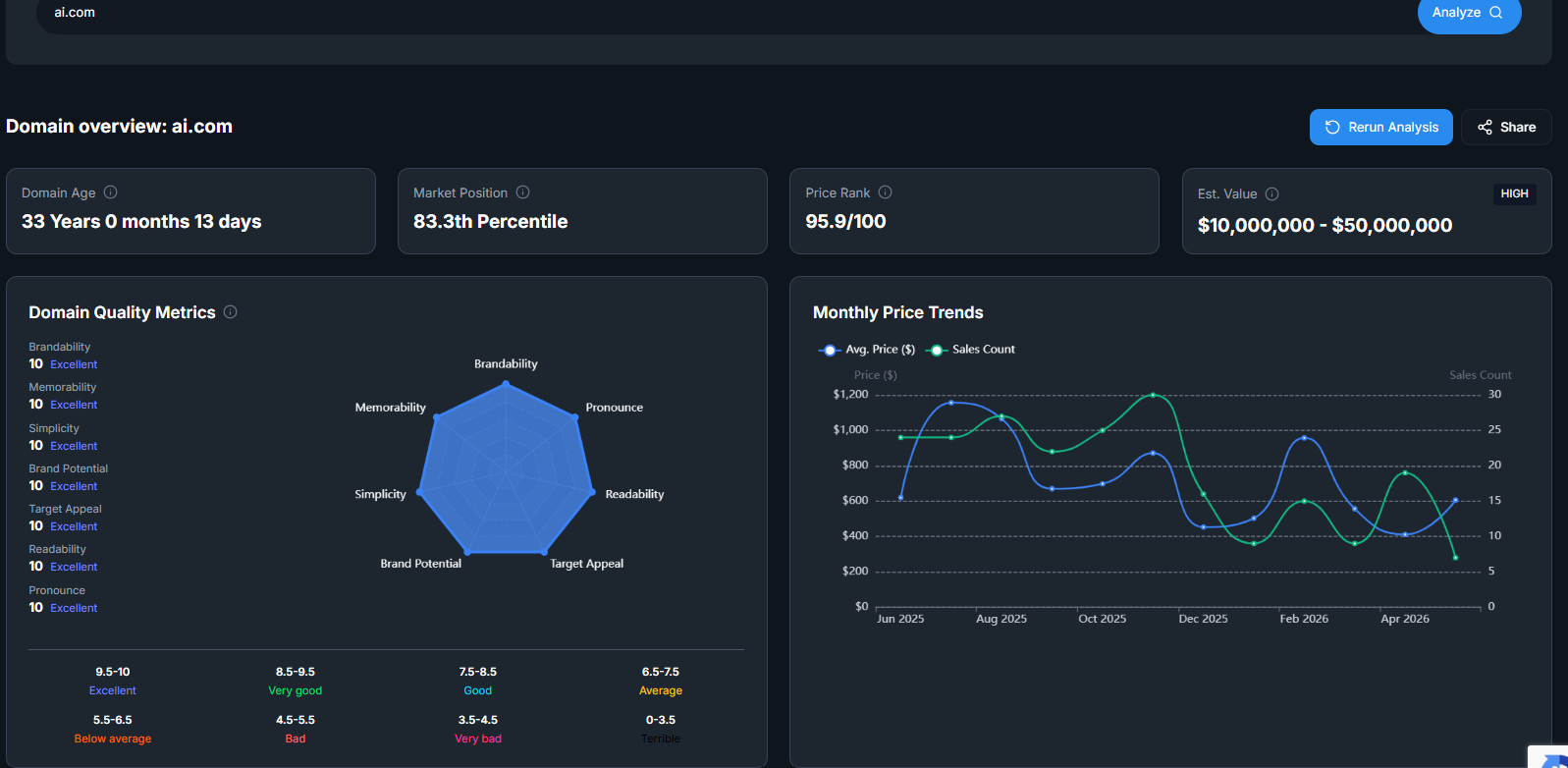Image resolution: width=1568 pixels, height=768 pixels.
Task: Click the Target Appeal label on the radar chart
Action: click(x=586, y=564)
